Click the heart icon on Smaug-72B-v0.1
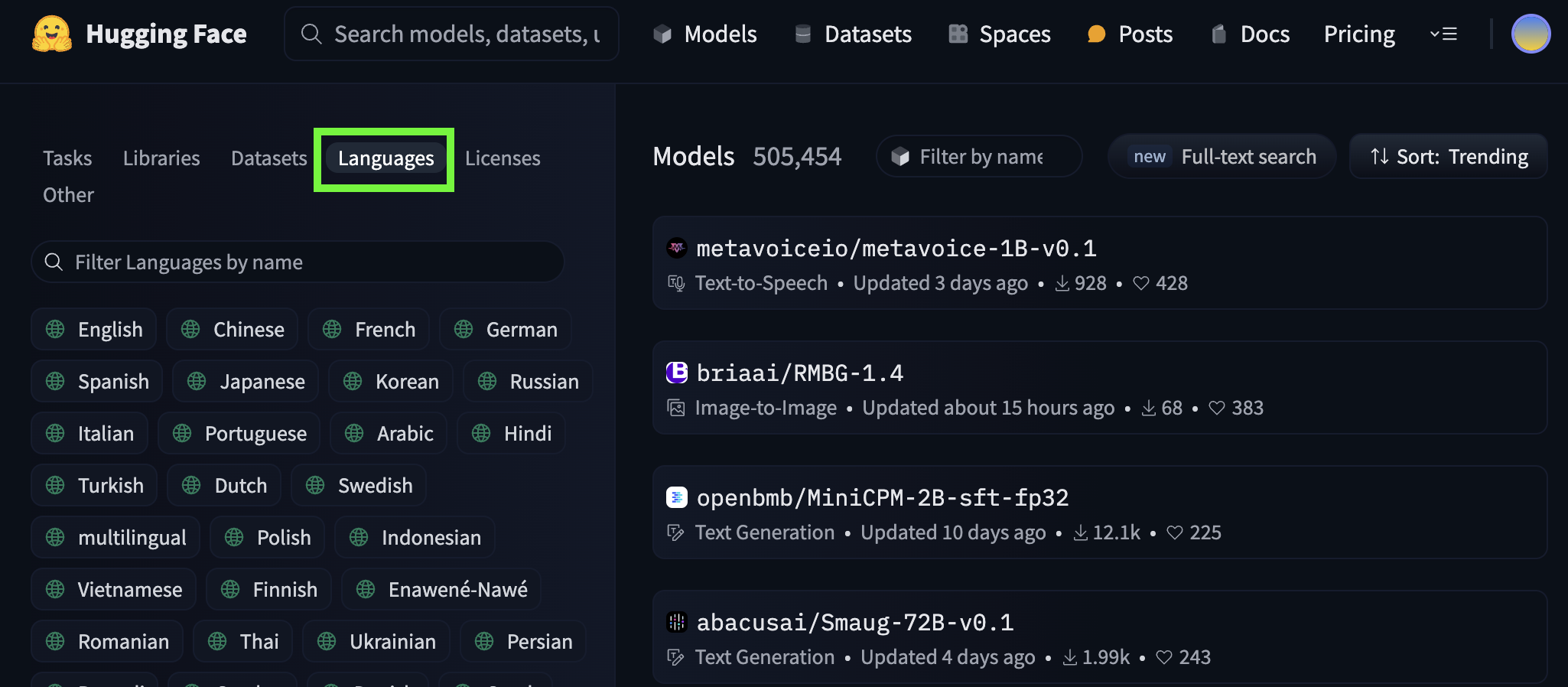1568x687 pixels. coord(1164,657)
